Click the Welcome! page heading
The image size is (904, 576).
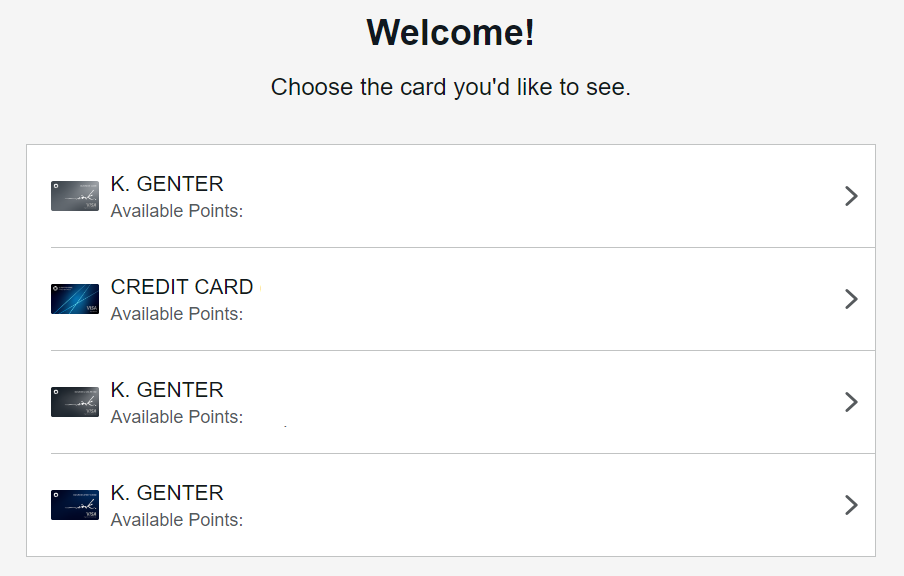tap(451, 32)
